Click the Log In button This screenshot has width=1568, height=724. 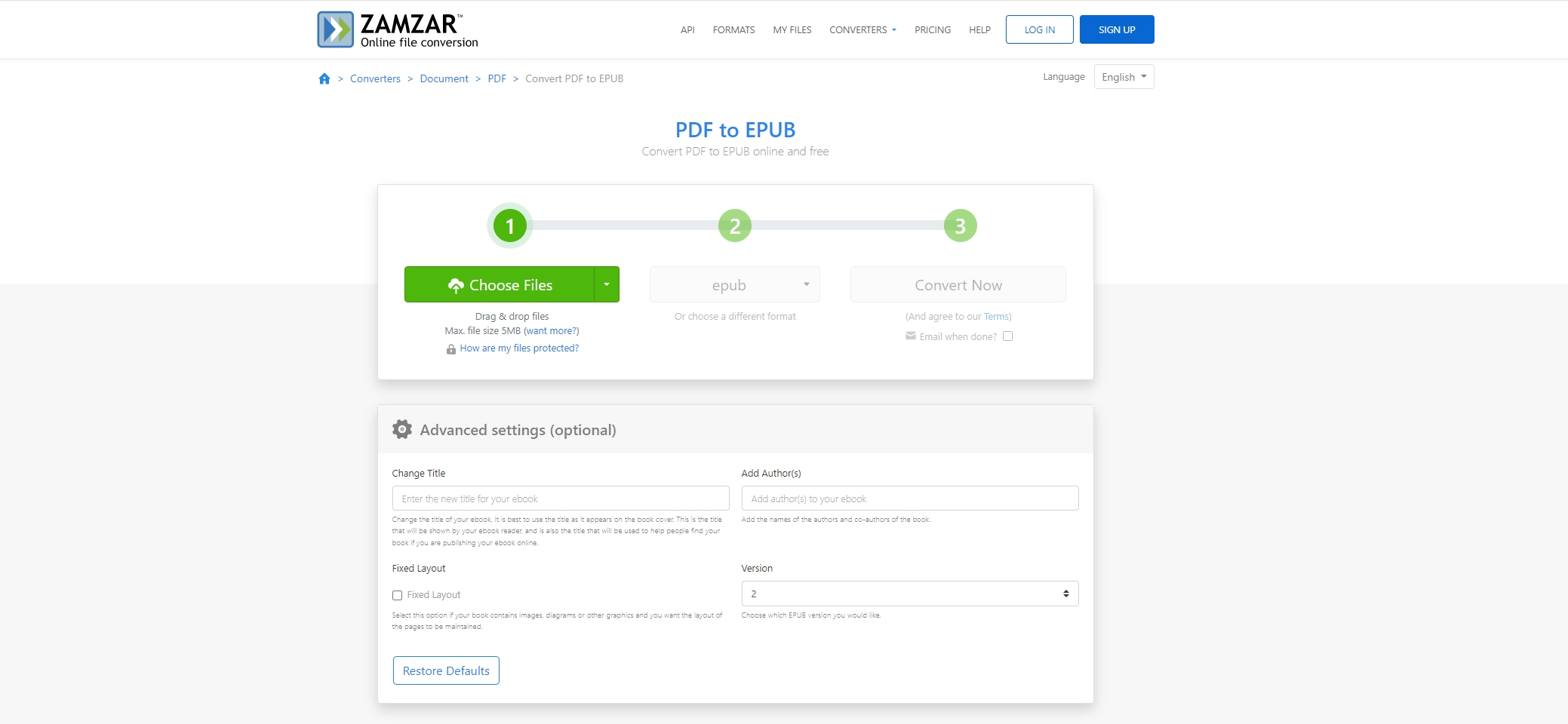[x=1040, y=29]
